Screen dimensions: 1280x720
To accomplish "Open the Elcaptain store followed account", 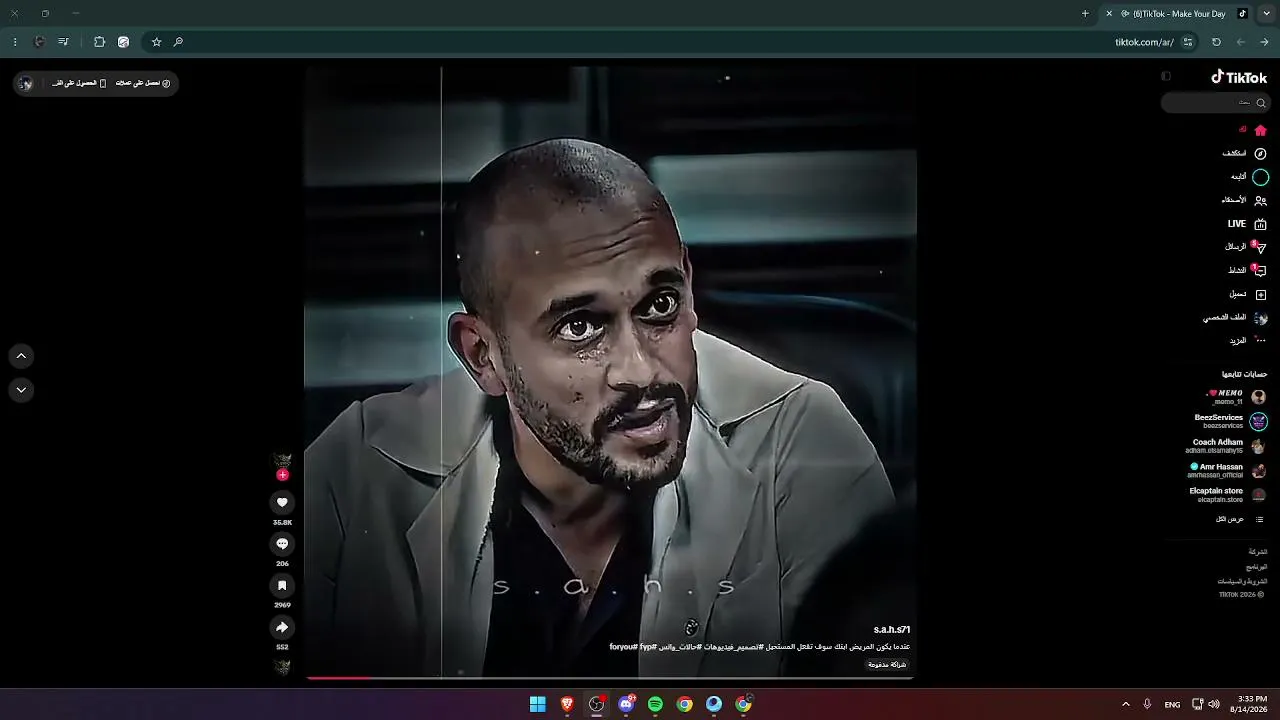I will [1228, 495].
